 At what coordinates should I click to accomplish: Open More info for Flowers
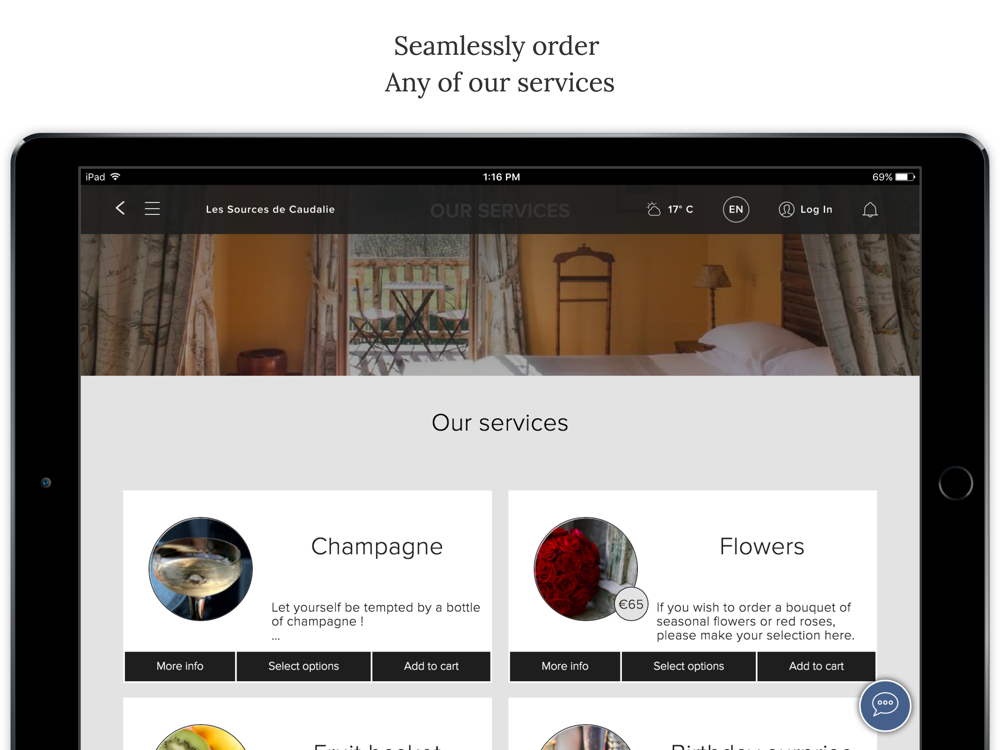565,666
